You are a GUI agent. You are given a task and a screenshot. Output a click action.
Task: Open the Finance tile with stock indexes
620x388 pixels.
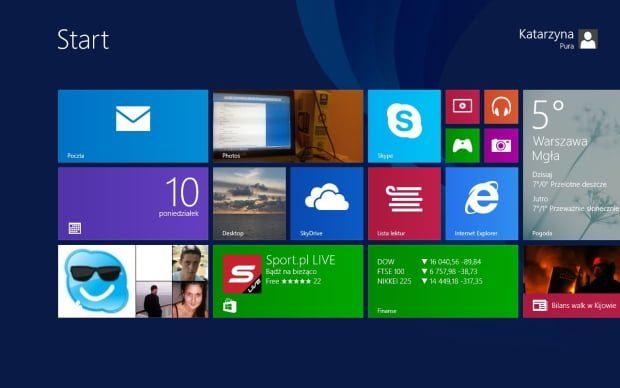pyautogui.click(x=443, y=281)
